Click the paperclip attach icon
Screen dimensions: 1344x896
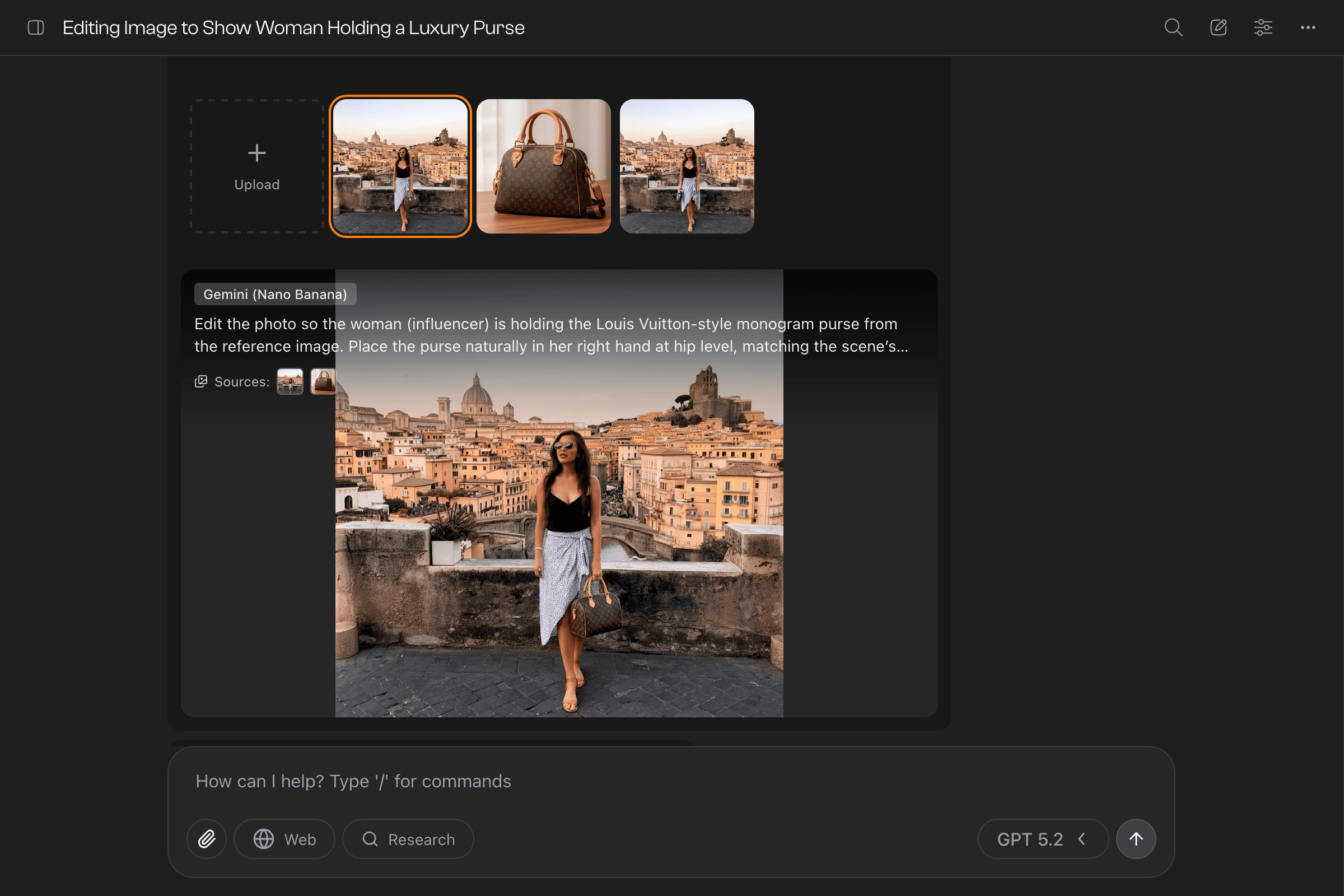206,839
